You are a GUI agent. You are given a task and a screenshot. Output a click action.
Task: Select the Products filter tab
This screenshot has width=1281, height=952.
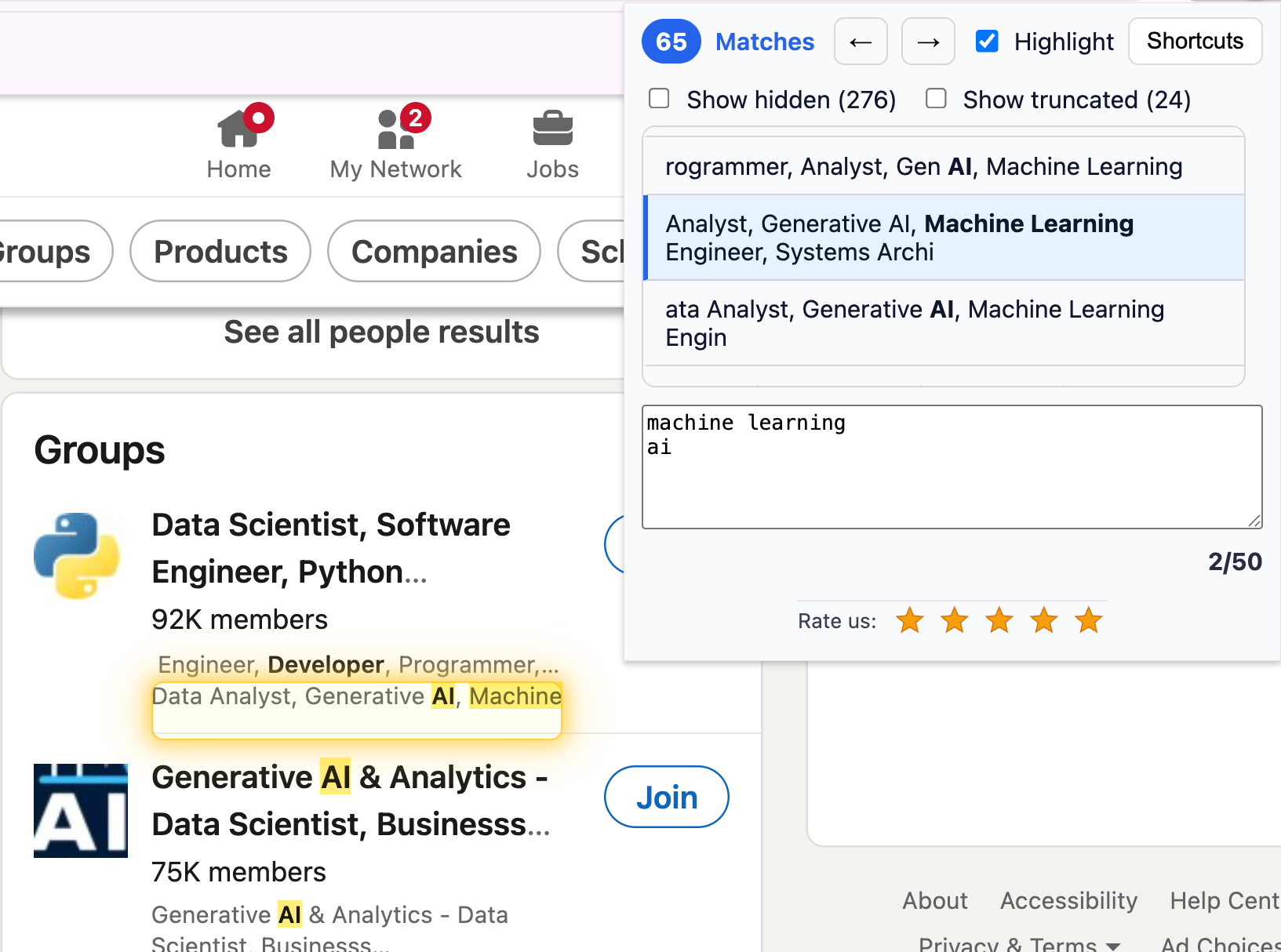tap(220, 252)
